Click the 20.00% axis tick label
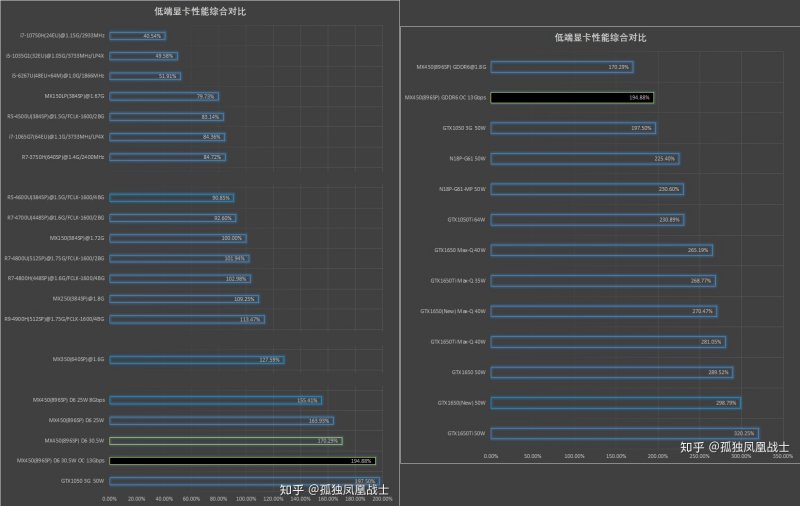 [136, 499]
